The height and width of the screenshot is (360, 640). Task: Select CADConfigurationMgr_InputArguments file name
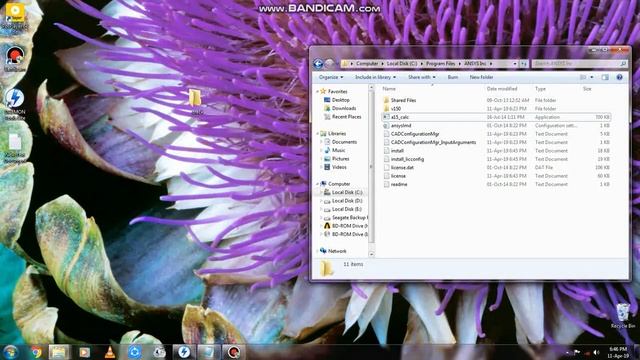(x=433, y=142)
